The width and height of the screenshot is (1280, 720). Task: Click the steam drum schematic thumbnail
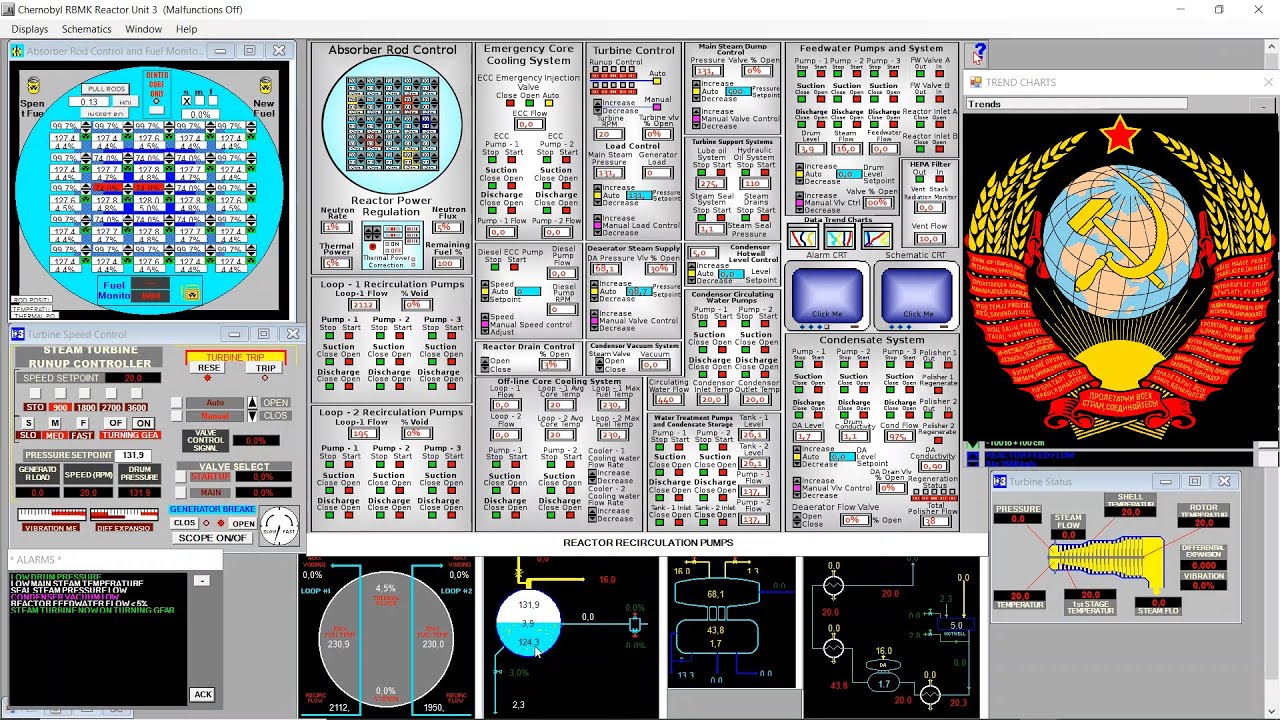coord(571,637)
